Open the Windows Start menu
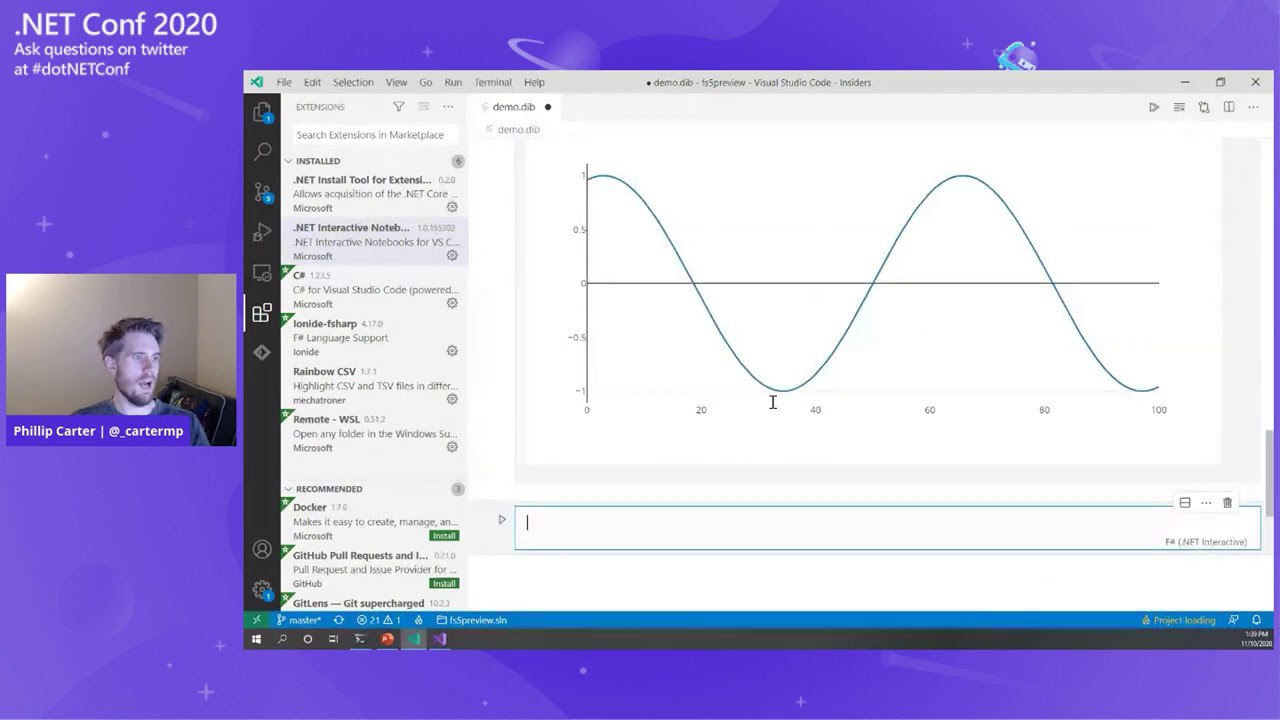1280x720 pixels. click(256, 639)
